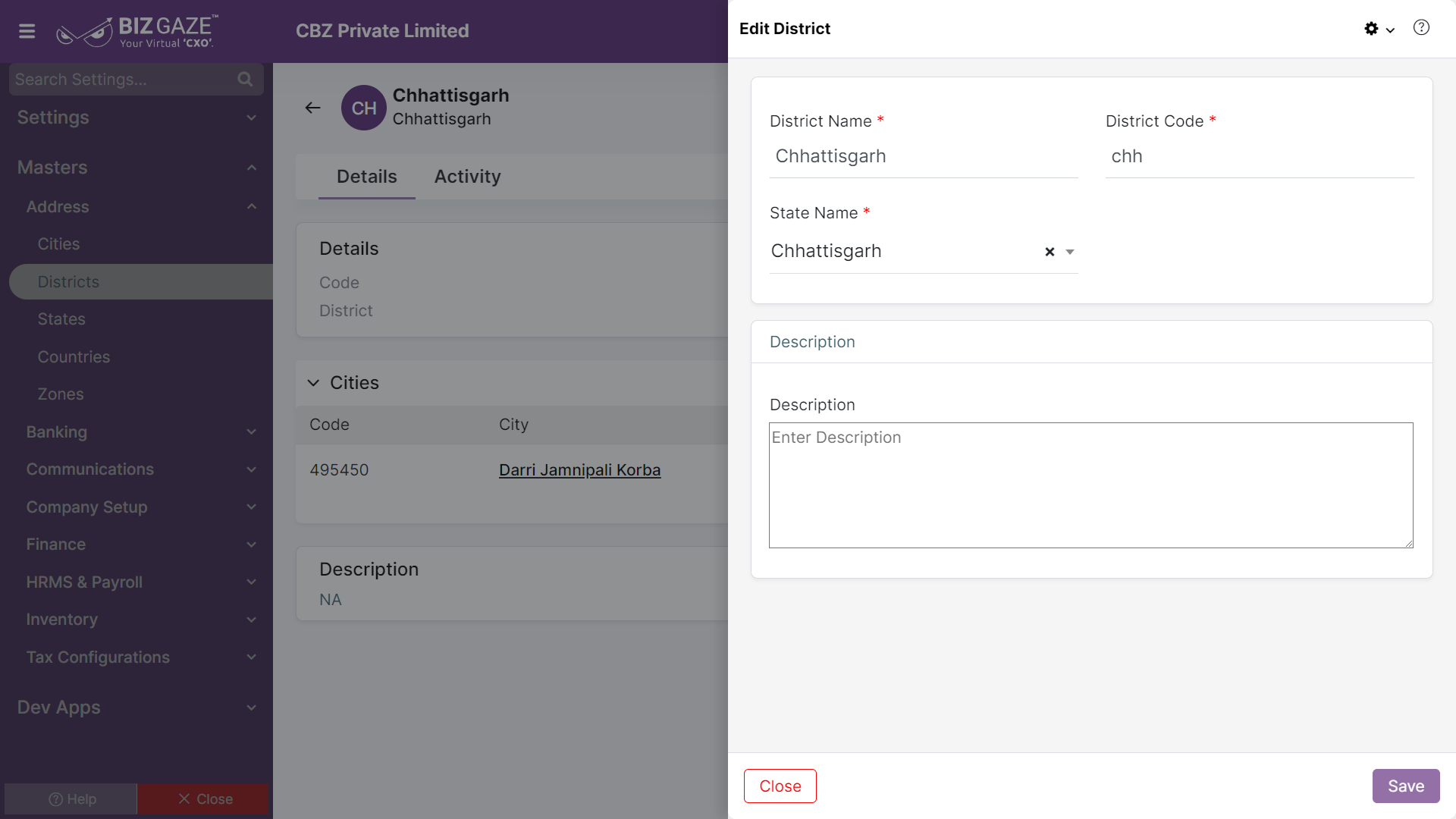Focus the District Name input field
This screenshot has height=819, width=1456.
click(924, 156)
